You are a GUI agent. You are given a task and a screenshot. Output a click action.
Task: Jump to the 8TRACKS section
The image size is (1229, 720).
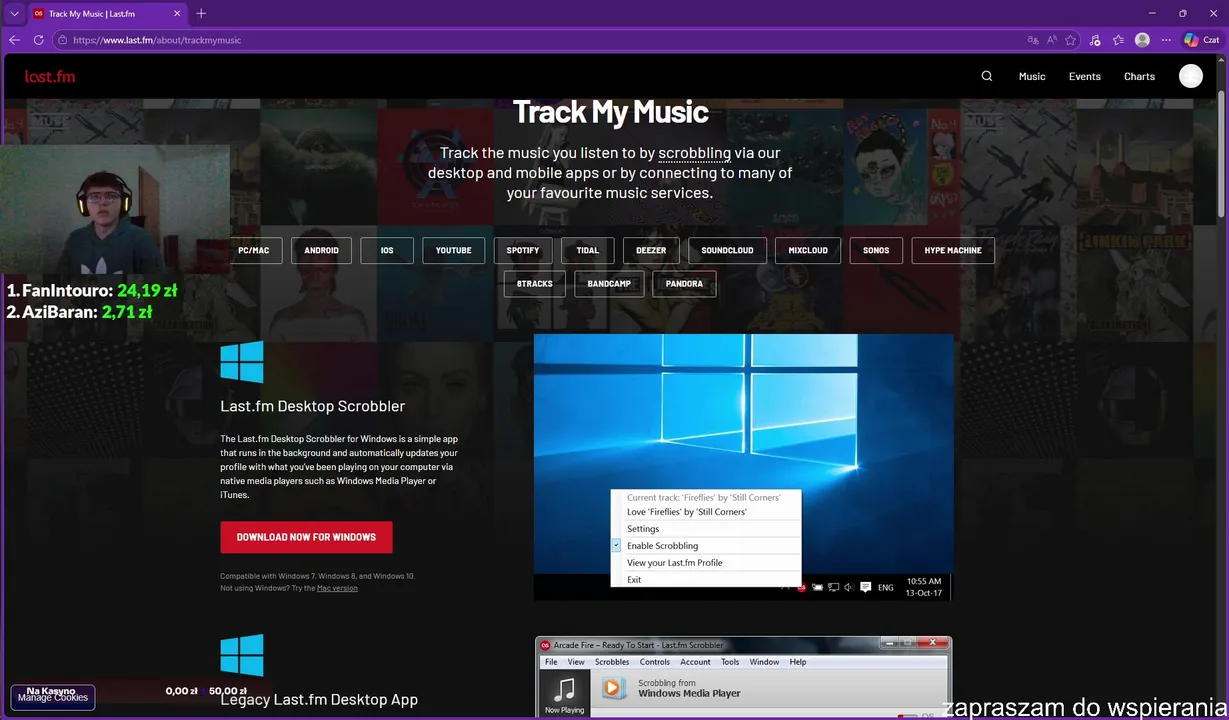[535, 283]
